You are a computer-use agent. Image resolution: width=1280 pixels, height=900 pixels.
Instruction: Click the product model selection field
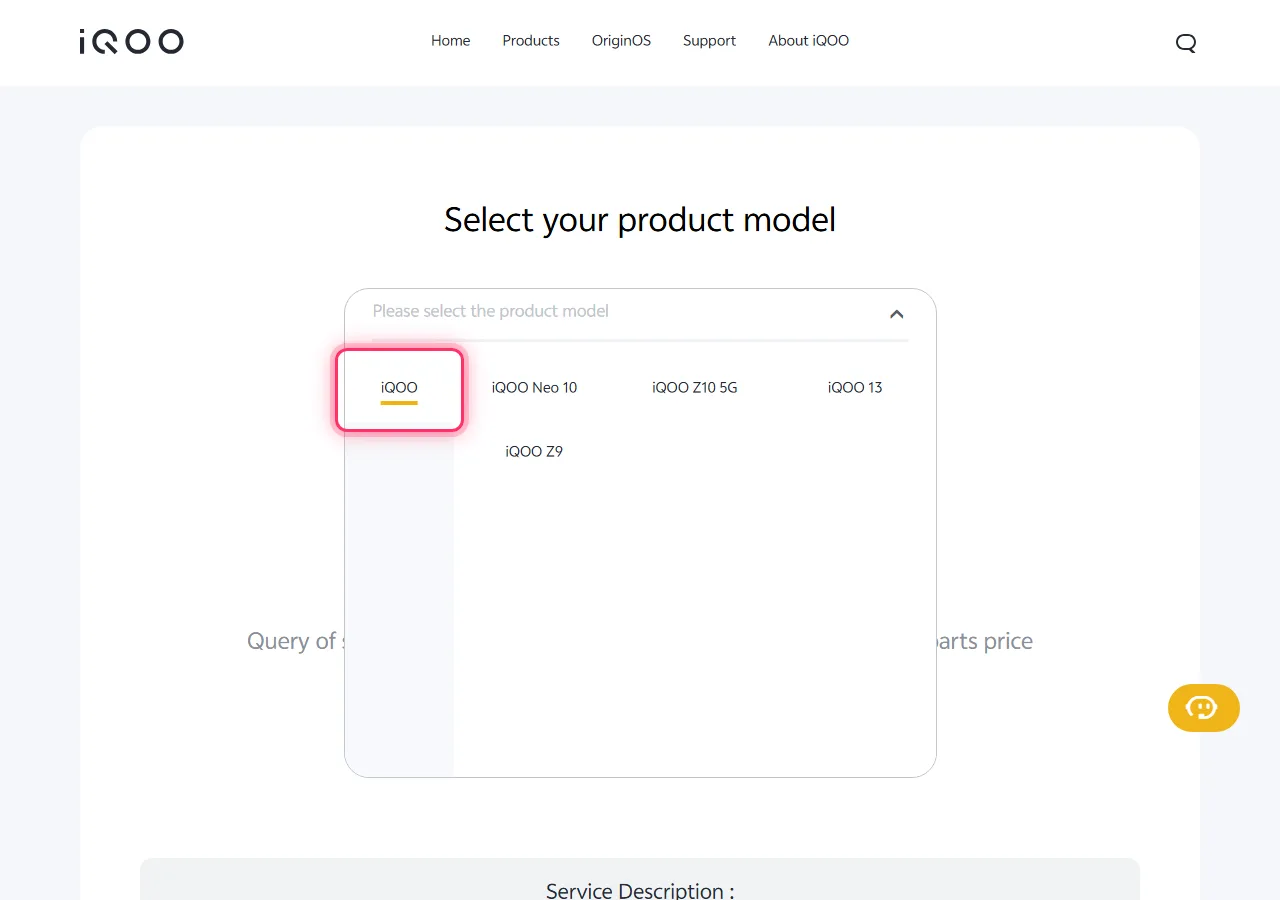click(640, 312)
